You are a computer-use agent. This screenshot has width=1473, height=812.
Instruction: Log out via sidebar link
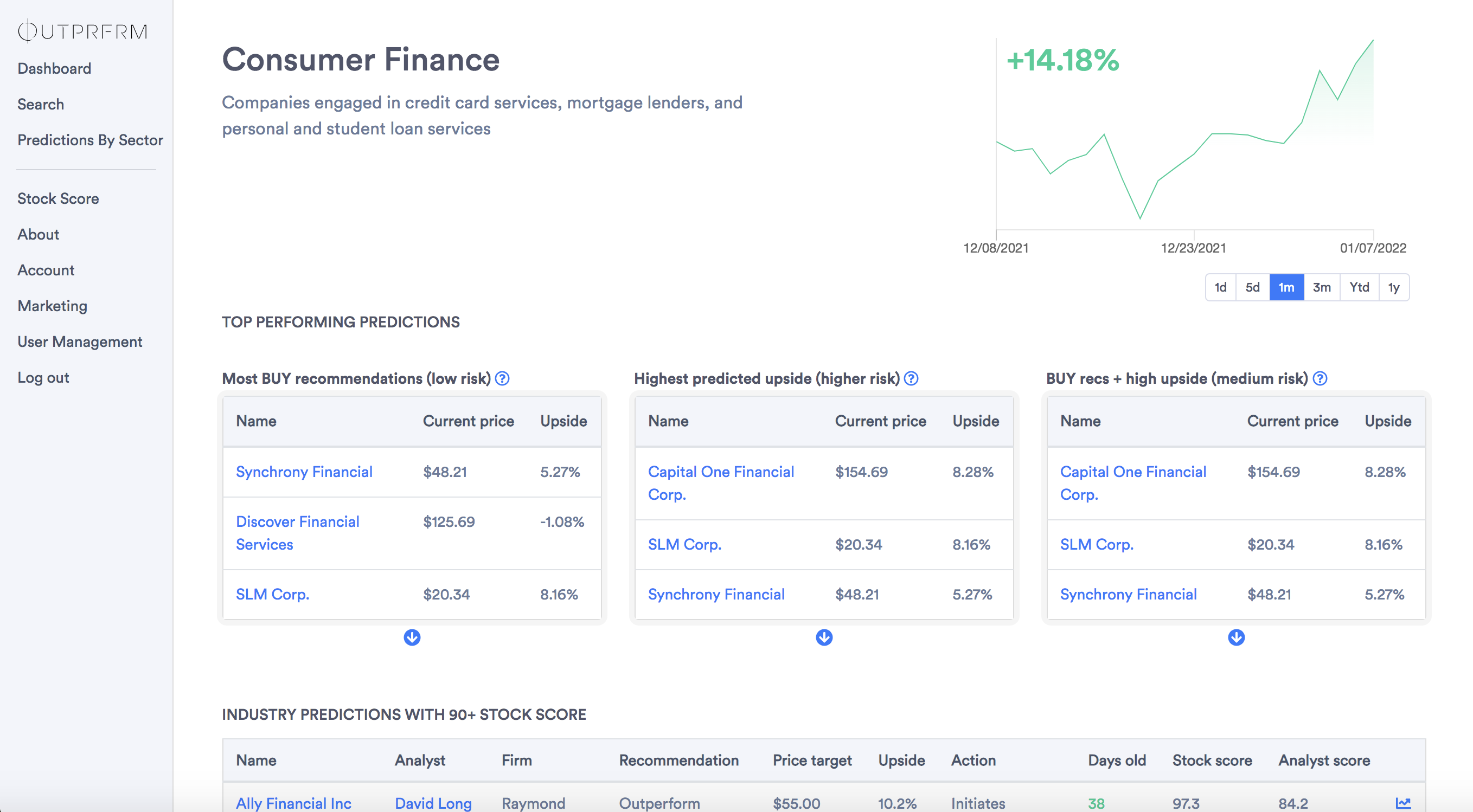tap(43, 378)
